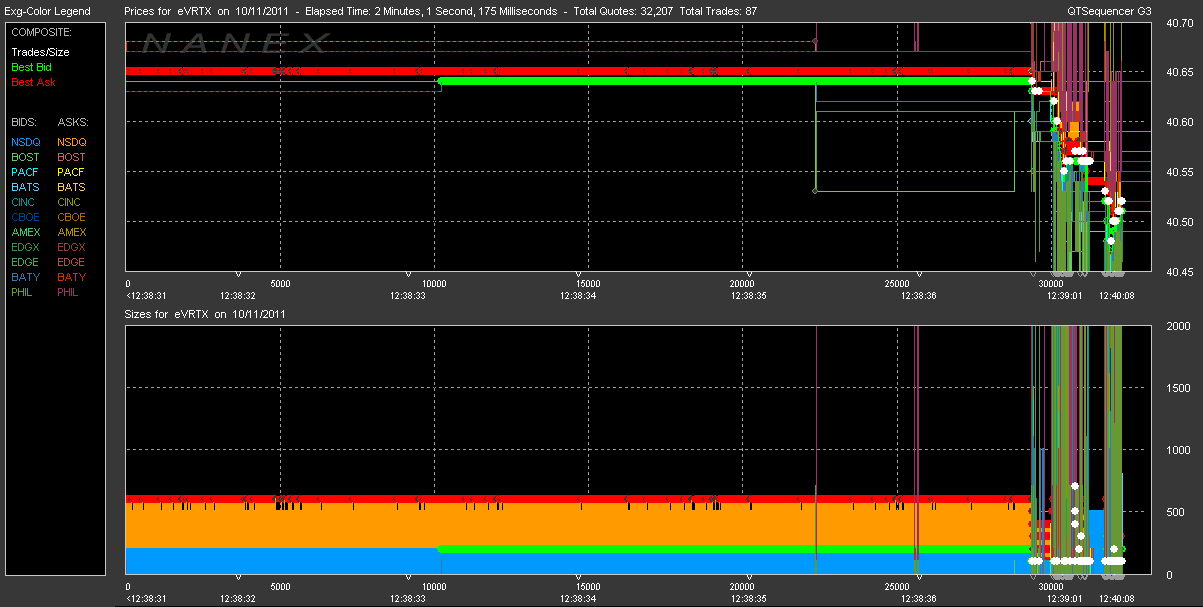Click BOST in the ASKS column
The height and width of the screenshot is (607, 1203).
(72, 157)
